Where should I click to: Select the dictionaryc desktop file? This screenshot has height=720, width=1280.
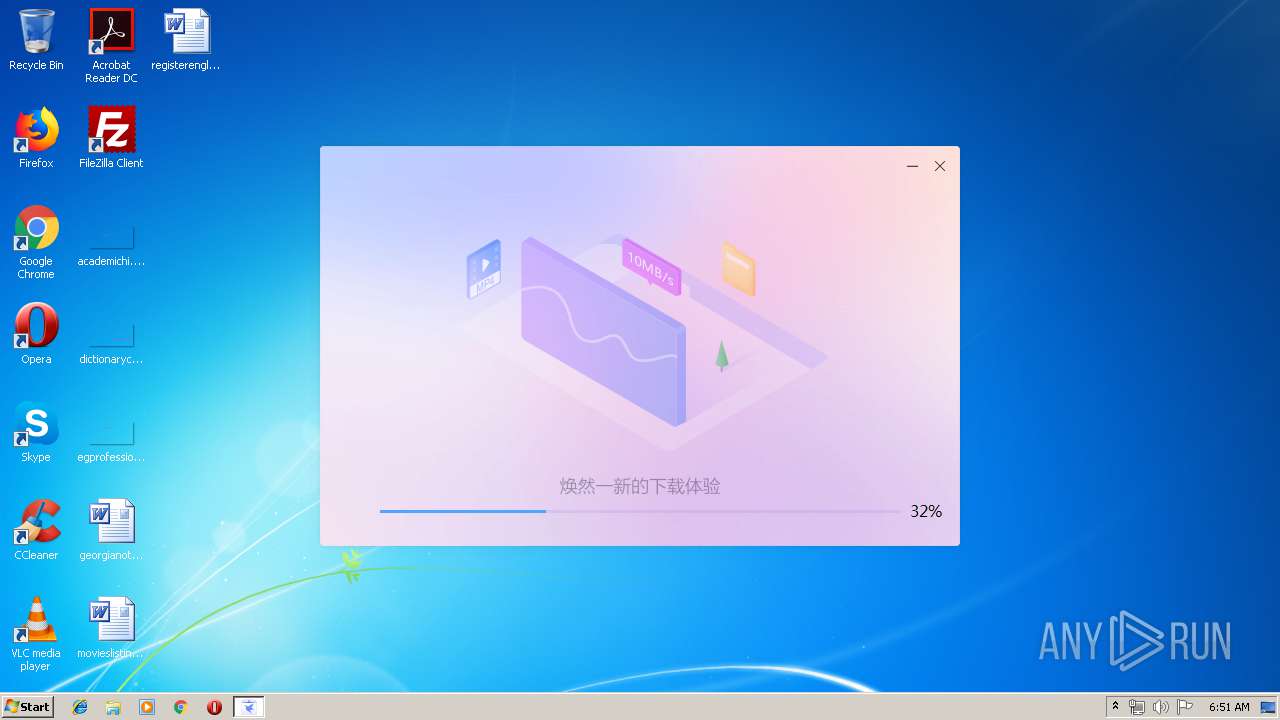[111, 340]
